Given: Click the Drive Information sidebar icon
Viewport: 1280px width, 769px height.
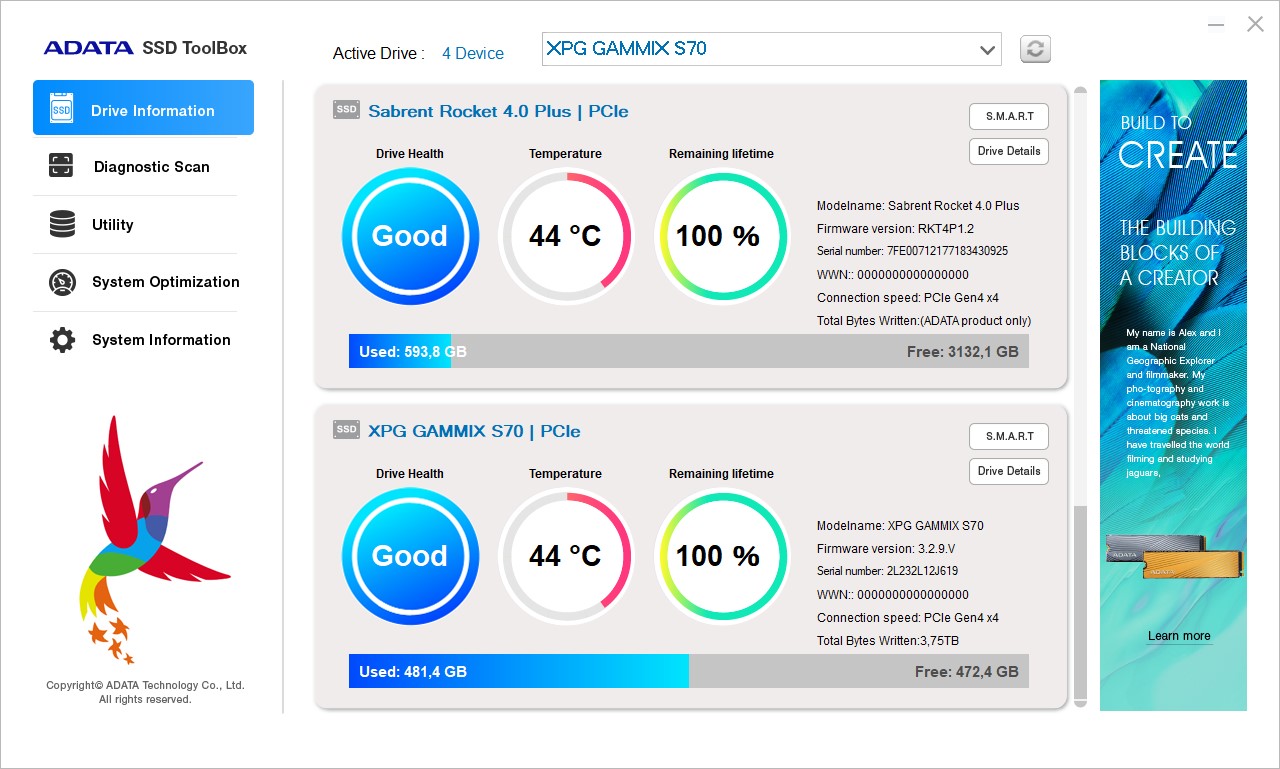Looking at the screenshot, I should point(62,109).
